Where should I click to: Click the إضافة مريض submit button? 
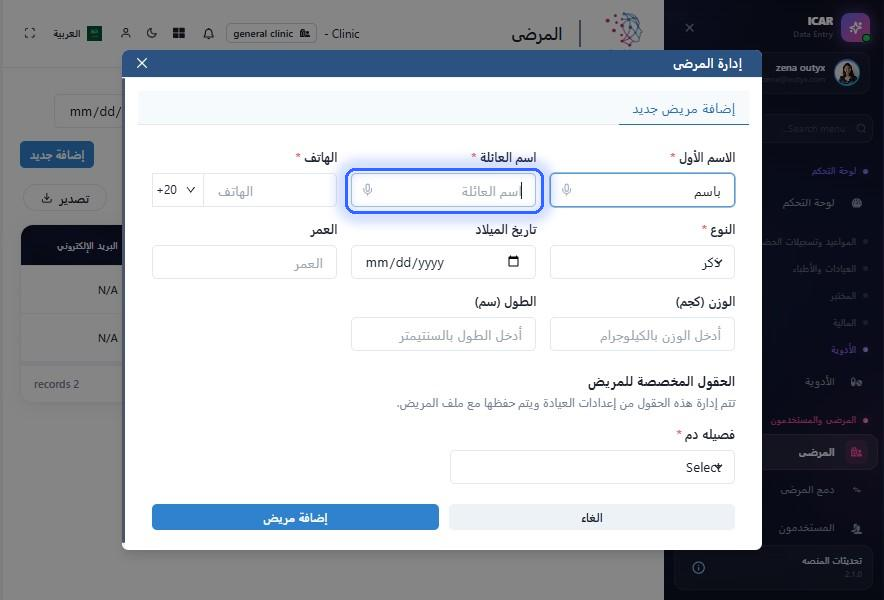295,517
